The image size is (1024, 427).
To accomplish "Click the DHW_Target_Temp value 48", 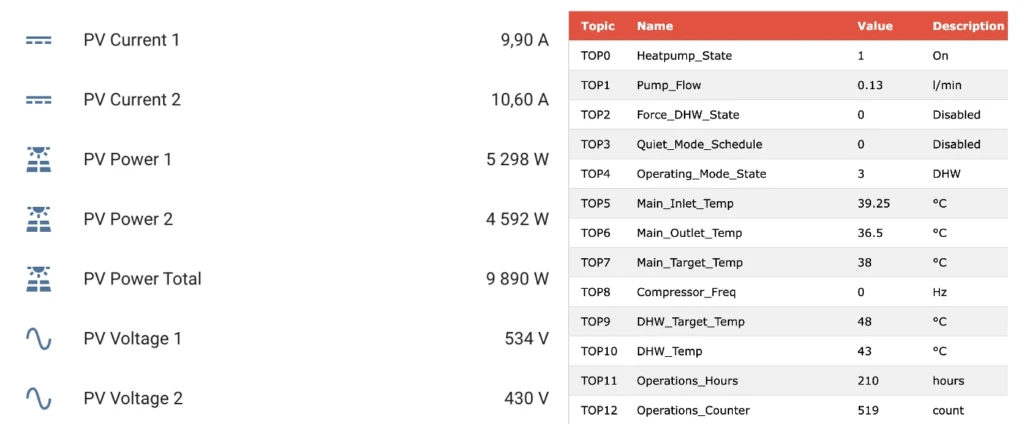I will [x=865, y=322].
